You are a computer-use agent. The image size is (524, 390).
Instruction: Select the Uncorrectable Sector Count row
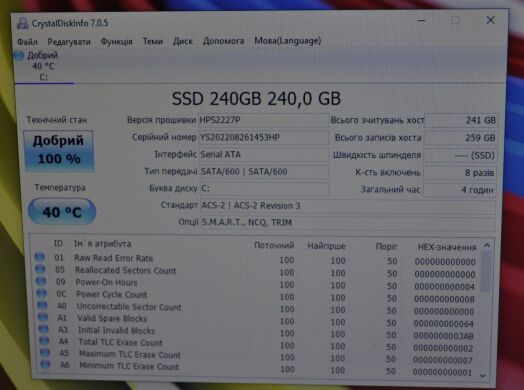click(256, 308)
